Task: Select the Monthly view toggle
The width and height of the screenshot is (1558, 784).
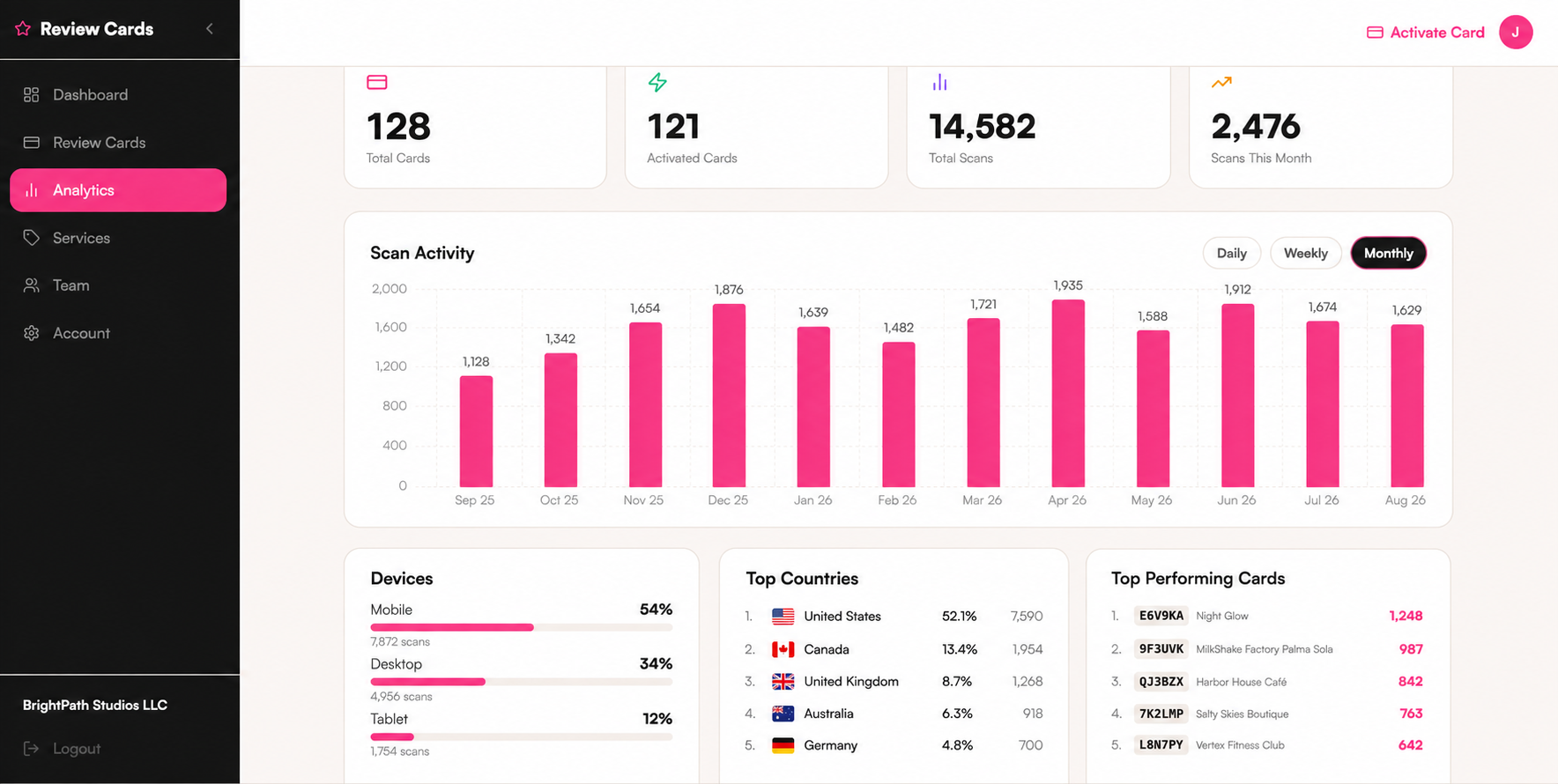Action: [x=1388, y=253]
